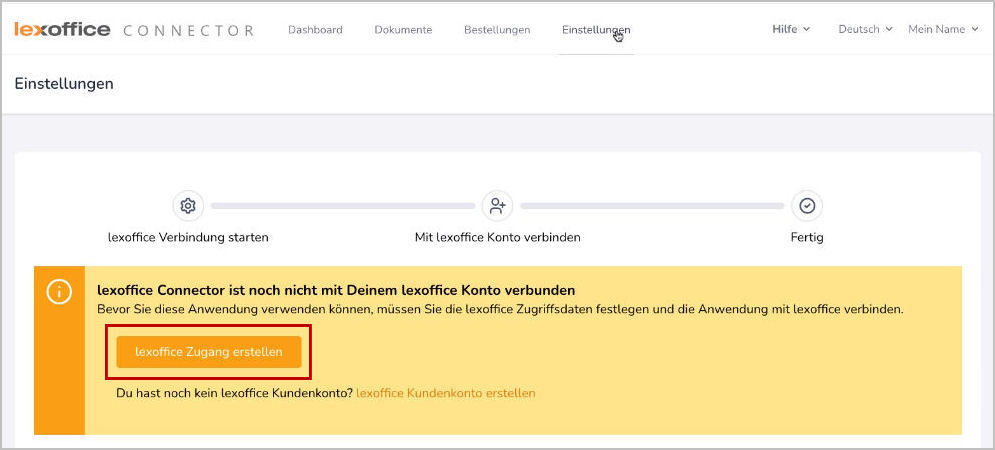Go to the Dokumente tab
The width and height of the screenshot is (995, 450).
[x=404, y=30]
